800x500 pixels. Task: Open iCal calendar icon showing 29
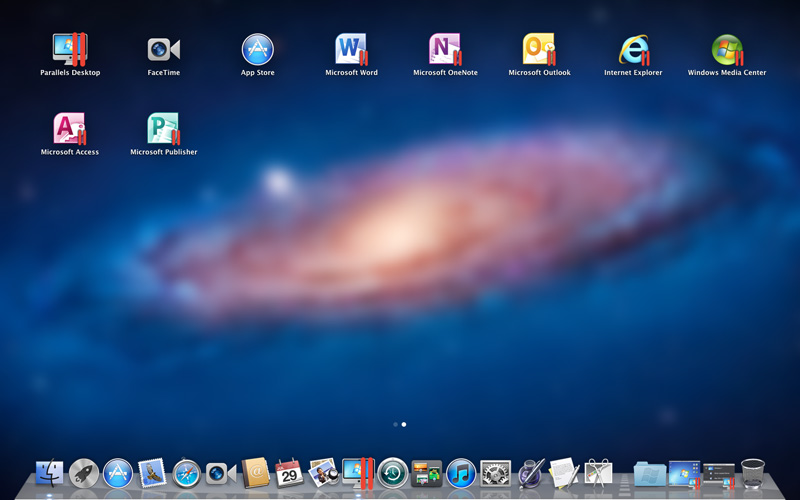(x=289, y=473)
